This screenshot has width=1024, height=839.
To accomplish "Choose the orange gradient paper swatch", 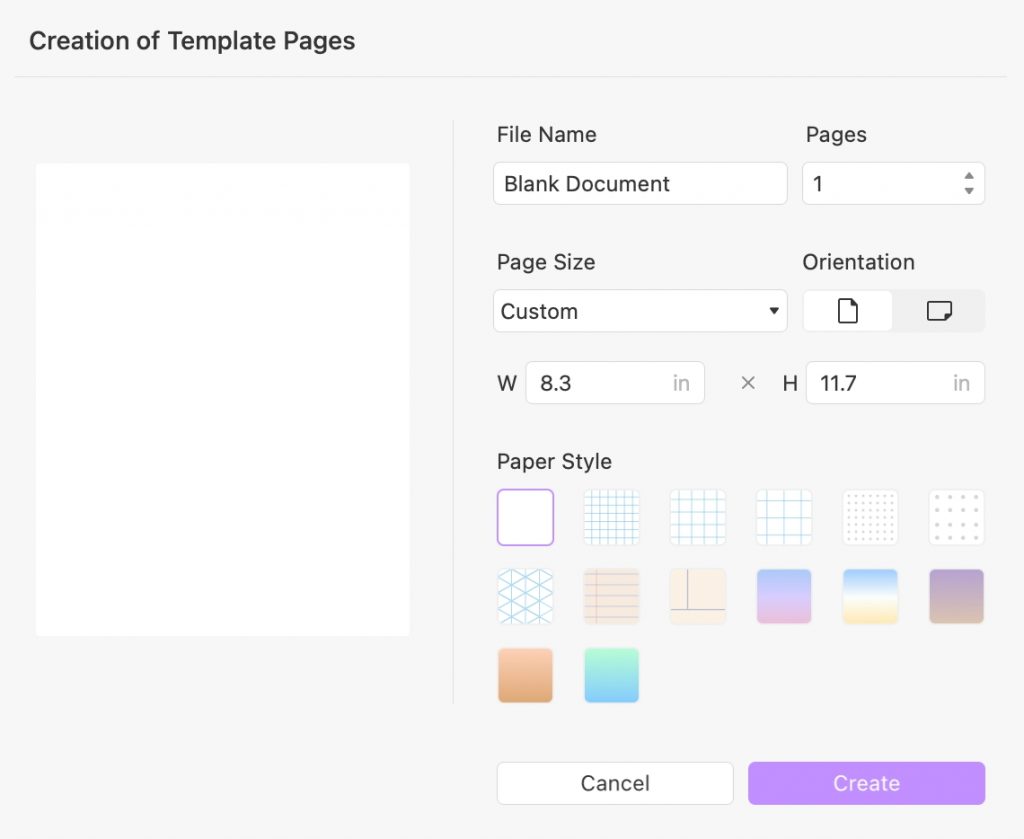I will 525,675.
